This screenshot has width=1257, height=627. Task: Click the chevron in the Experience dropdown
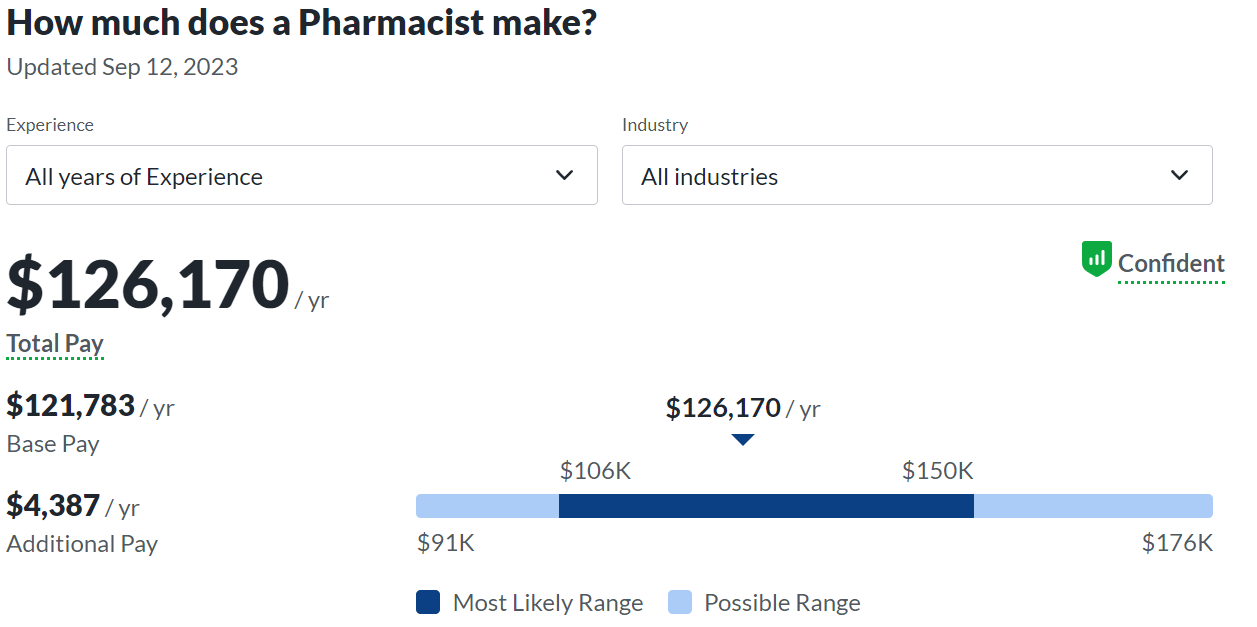pyautogui.click(x=564, y=176)
